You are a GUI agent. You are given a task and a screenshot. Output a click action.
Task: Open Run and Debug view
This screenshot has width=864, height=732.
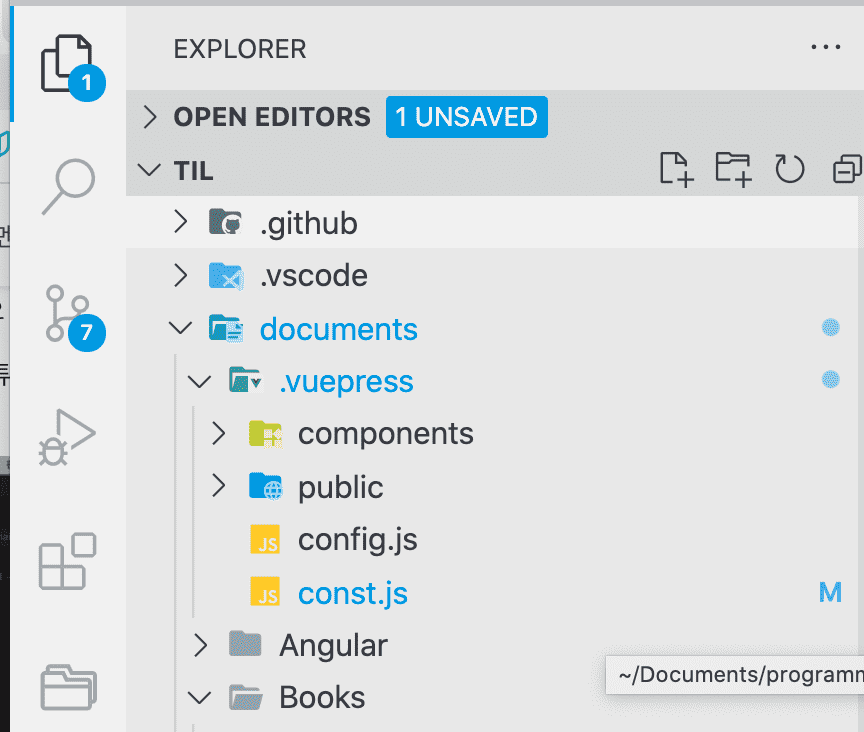67,438
